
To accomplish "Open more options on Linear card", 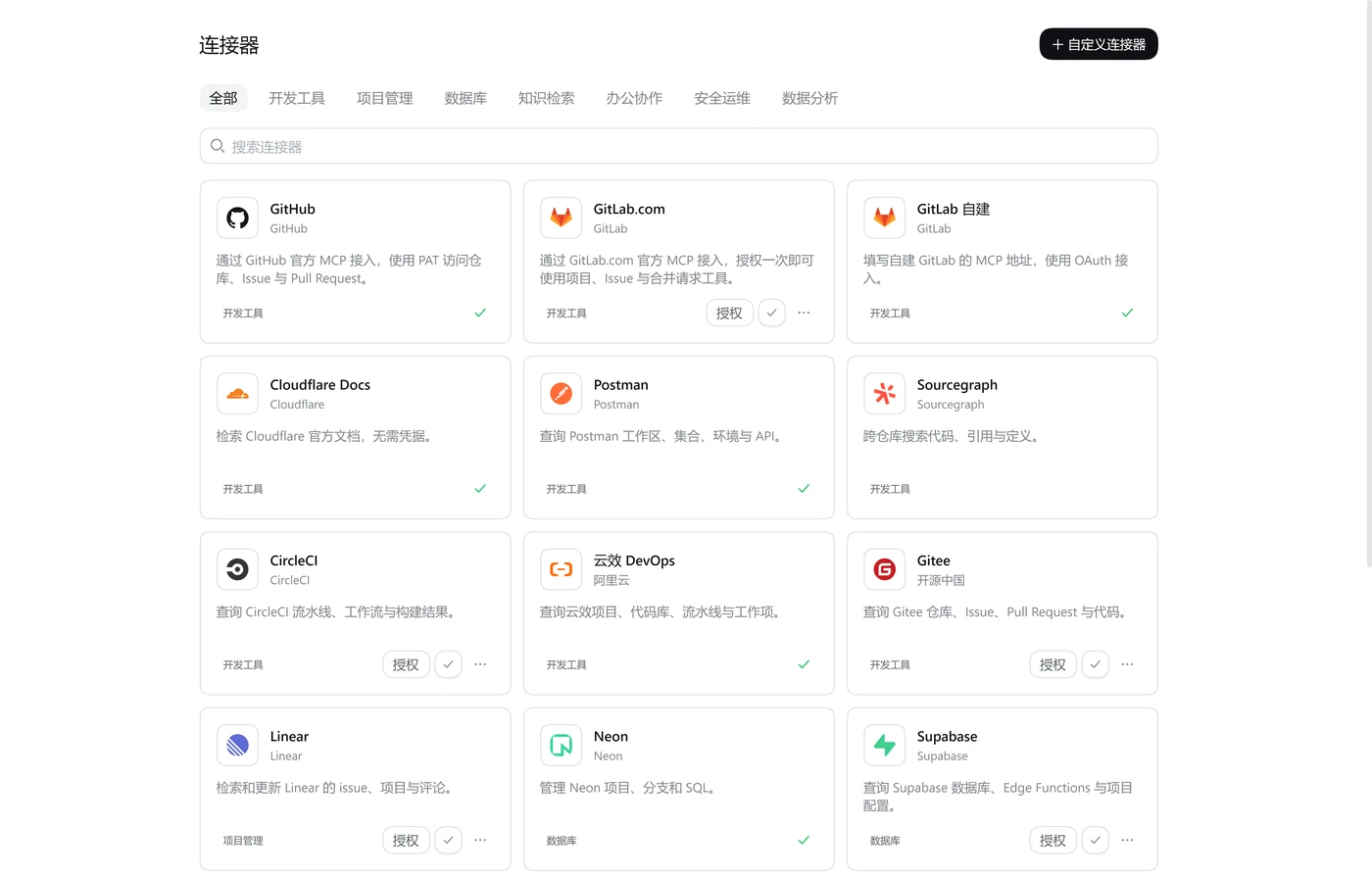I will (x=480, y=841).
